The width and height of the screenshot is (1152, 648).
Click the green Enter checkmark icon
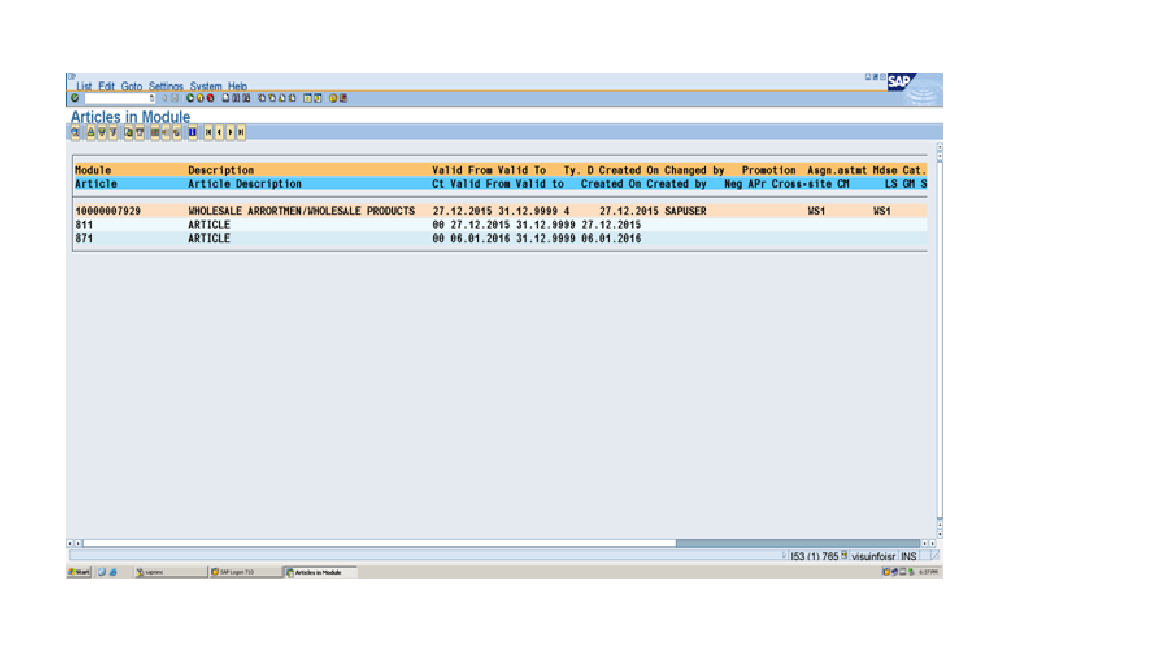pyautogui.click(x=74, y=98)
